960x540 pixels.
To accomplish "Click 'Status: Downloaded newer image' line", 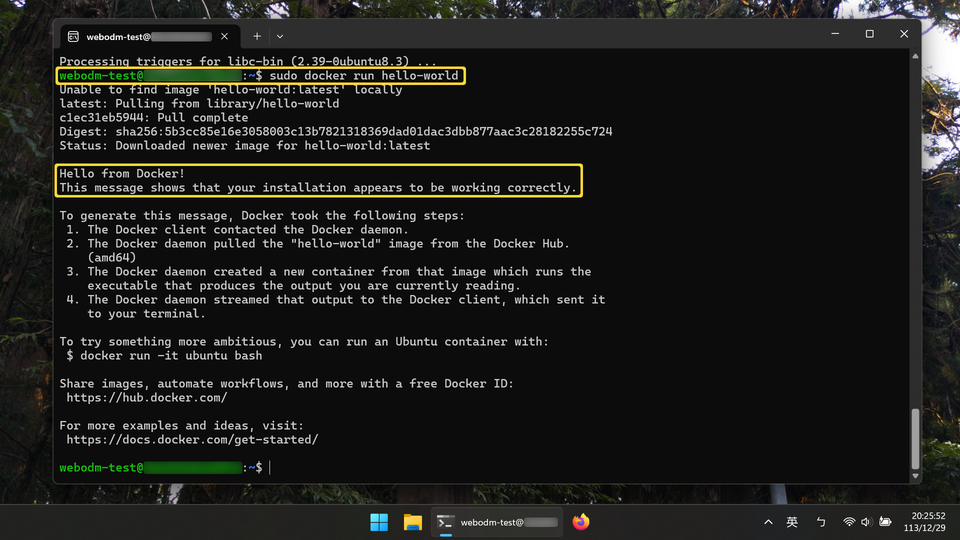I will coord(245,146).
